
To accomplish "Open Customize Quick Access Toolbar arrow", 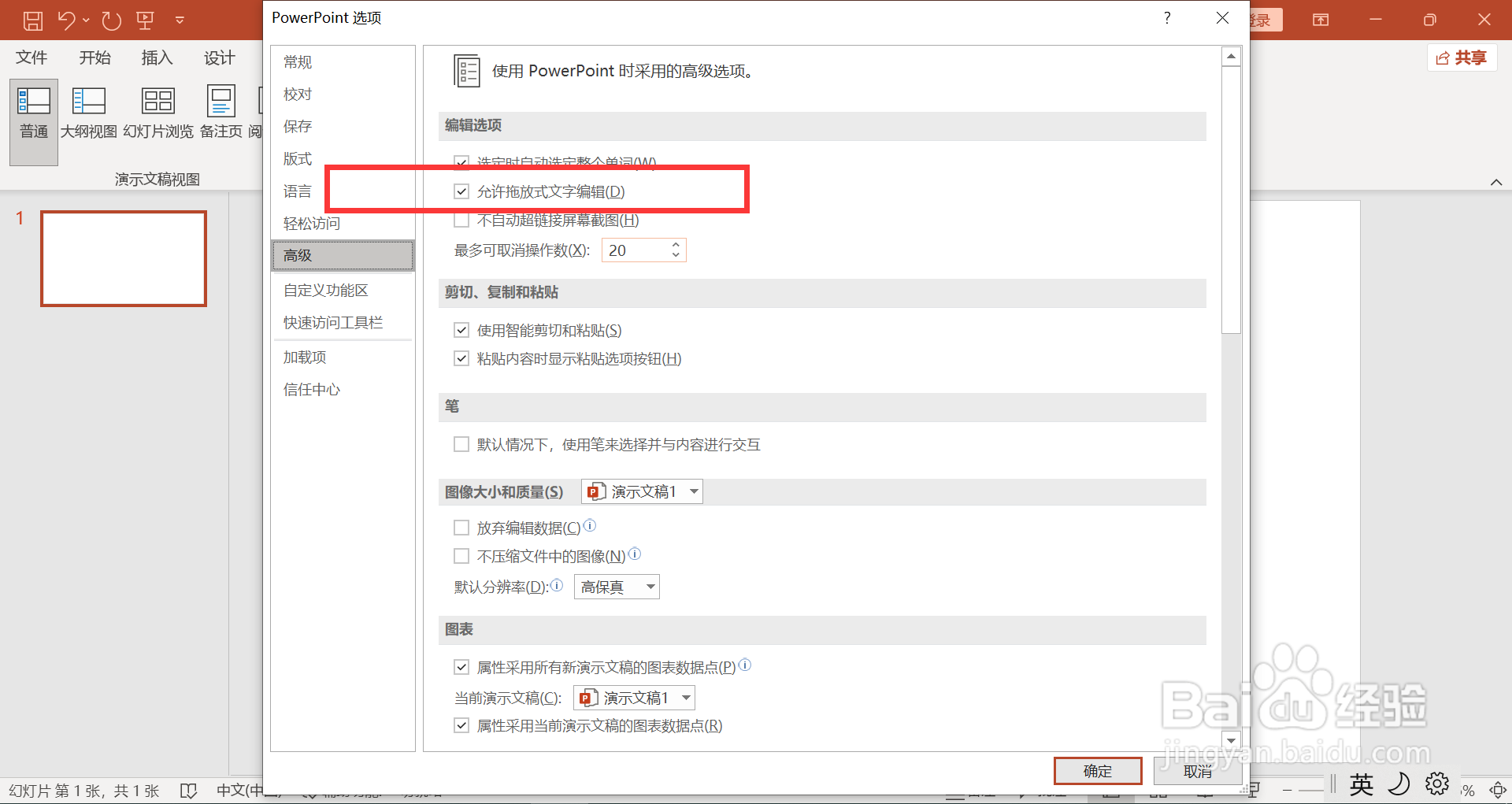I will click(180, 20).
